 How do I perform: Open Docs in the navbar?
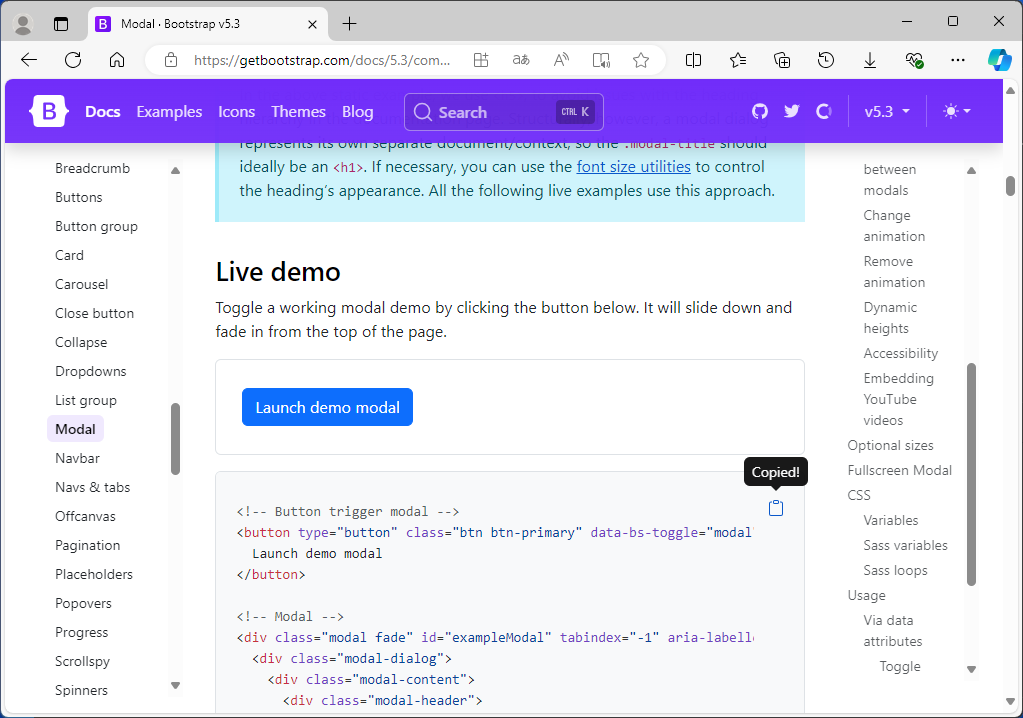(102, 112)
